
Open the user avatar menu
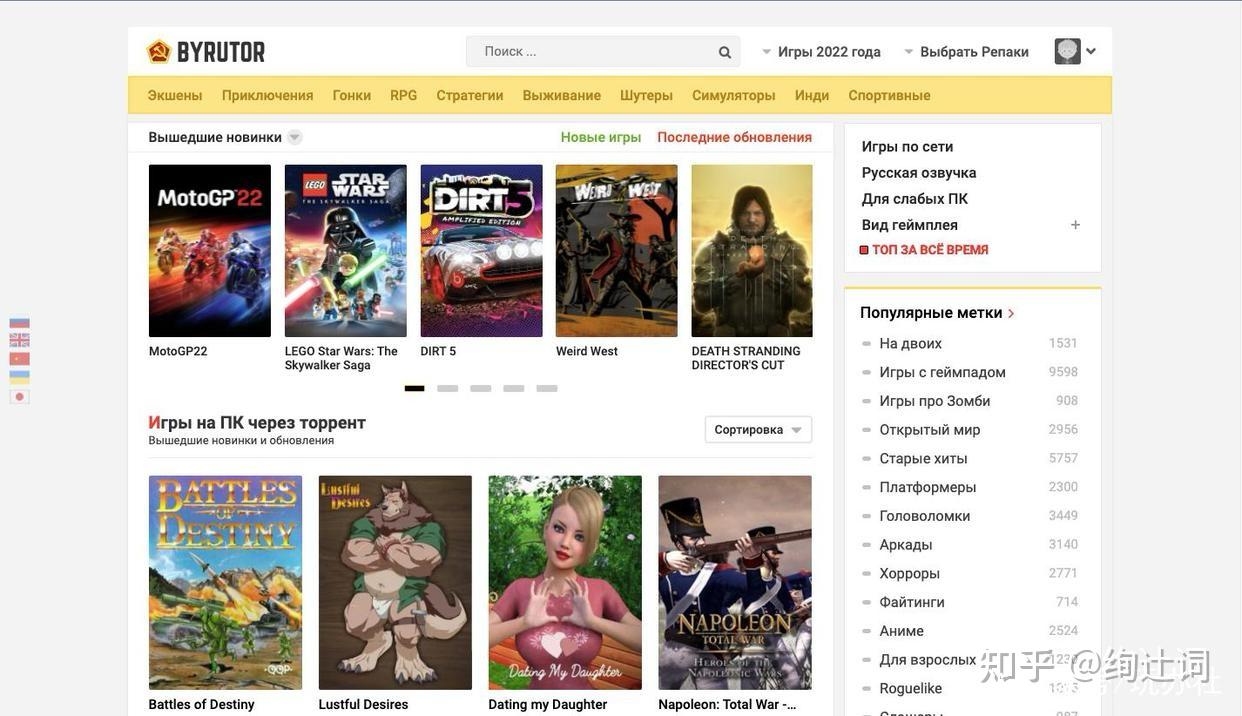(x=1068, y=51)
